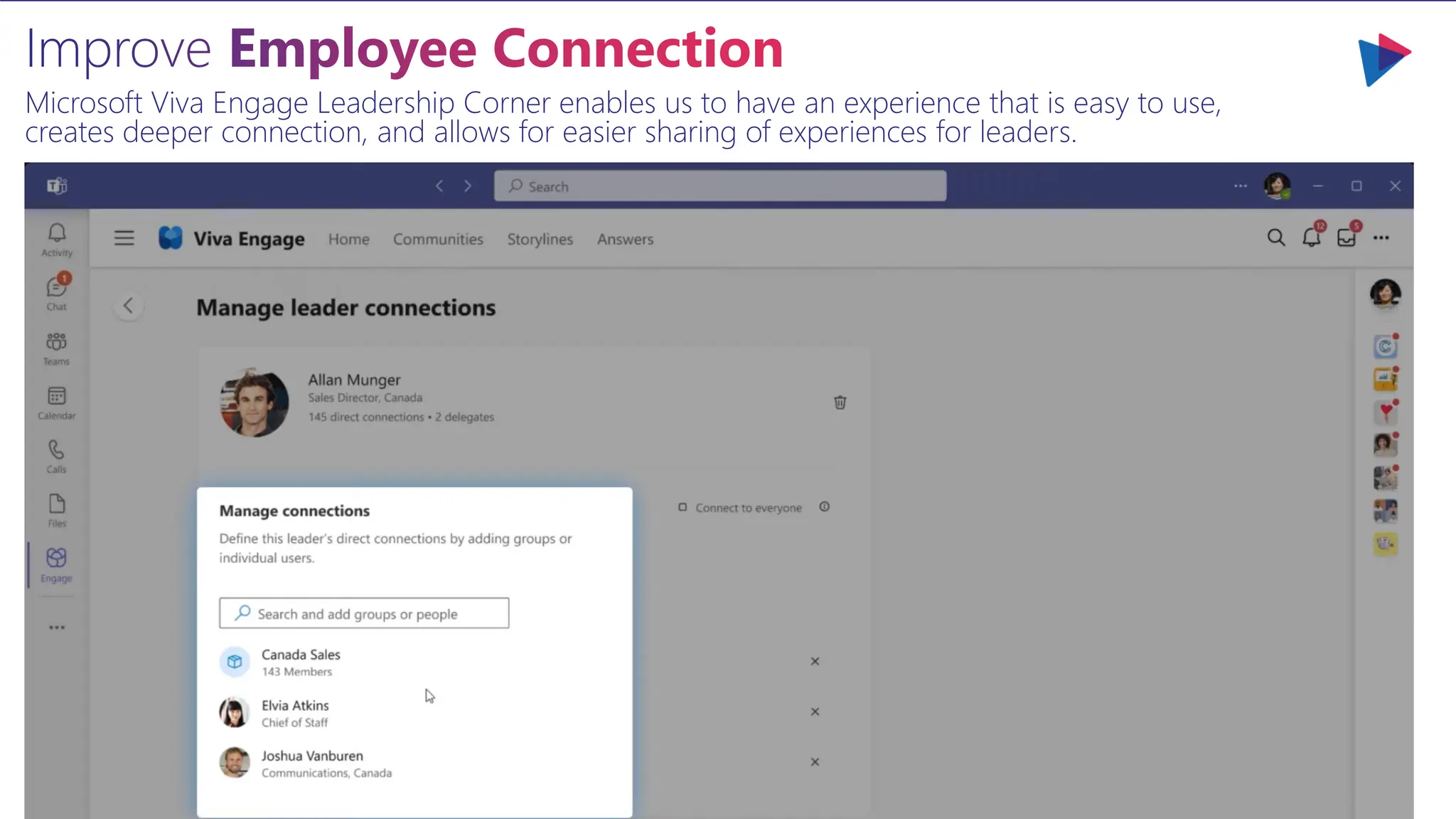The height and width of the screenshot is (819, 1456).
Task: Open Teams section in the sidebar
Action: tap(57, 348)
